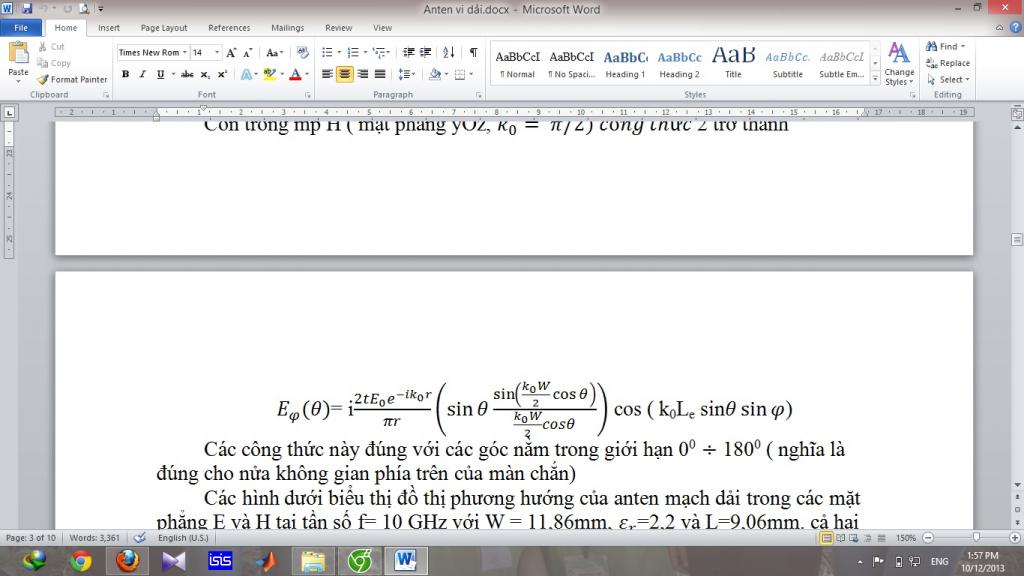Image resolution: width=1024 pixels, height=576 pixels.
Task: Open the Font dialog launcher
Action: coord(308,95)
